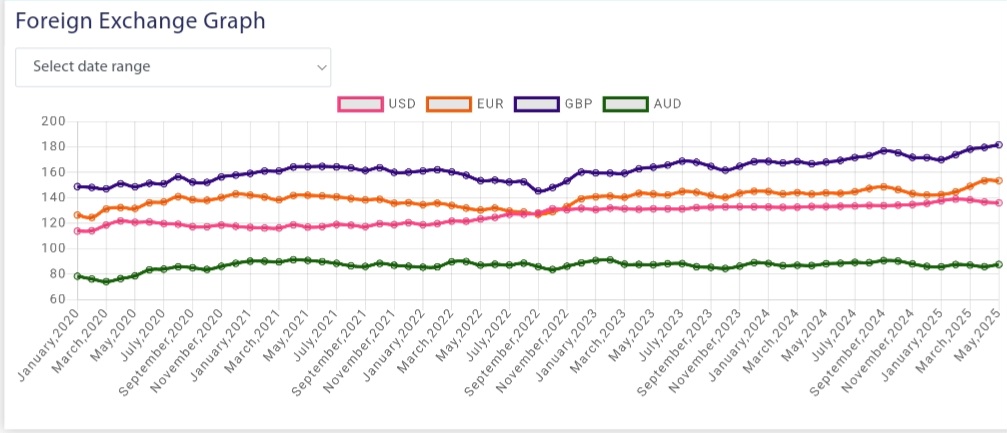This screenshot has width=1007, height=433.
Task: Click the first AUD data point at January 2020
Action: point(77,276)
